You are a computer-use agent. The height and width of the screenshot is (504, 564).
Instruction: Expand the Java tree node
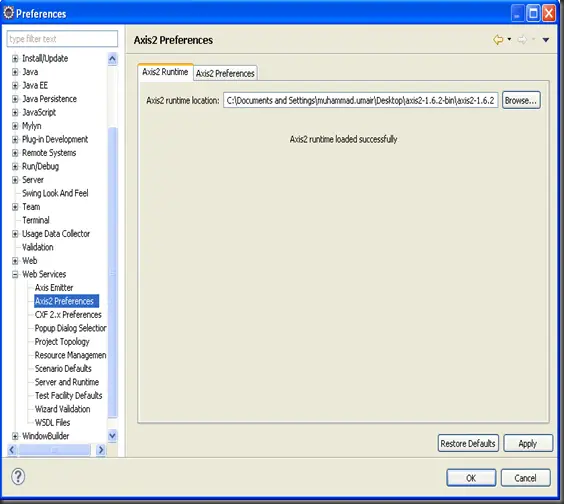(x=15, y=72)
